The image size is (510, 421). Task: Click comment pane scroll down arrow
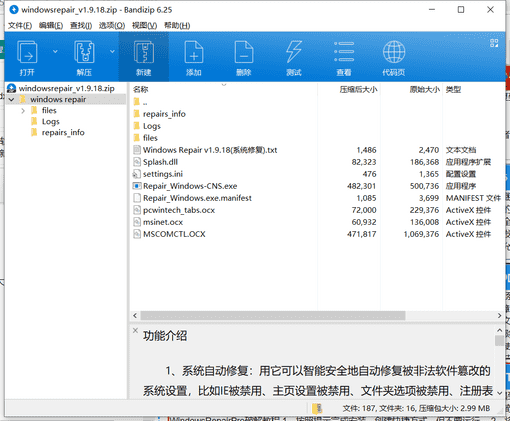(x=499, y=393)
